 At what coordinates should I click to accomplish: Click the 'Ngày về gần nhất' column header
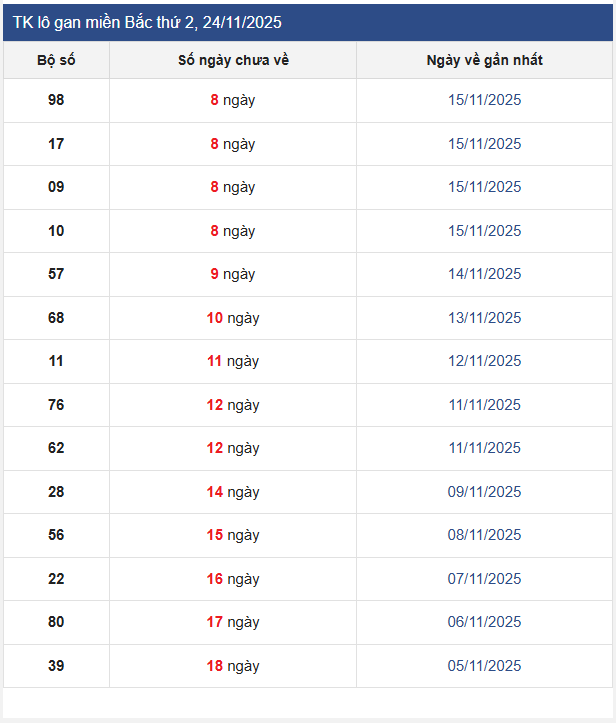pos(484,60)
